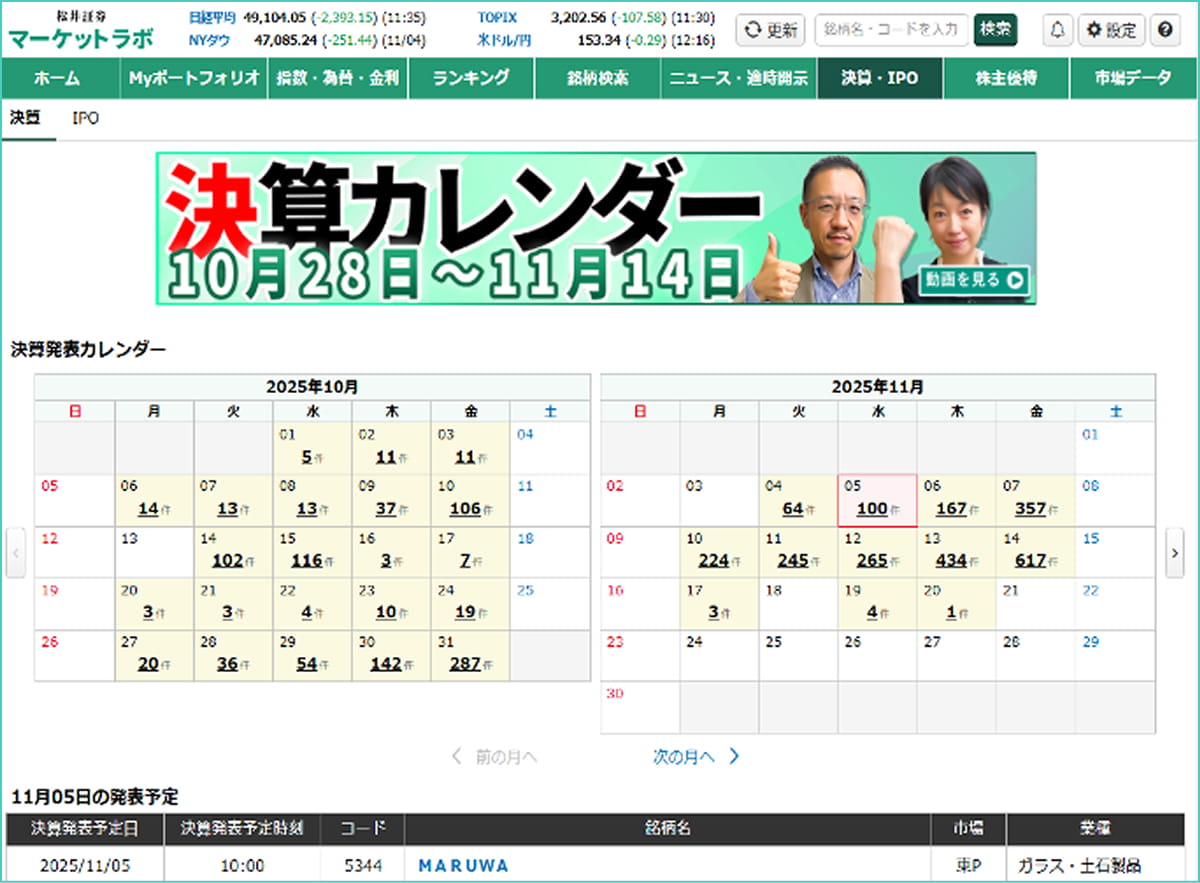Click the 検索 search button
The width and height of the screenshot is (1200, 883).
click(x=995, y=30)
